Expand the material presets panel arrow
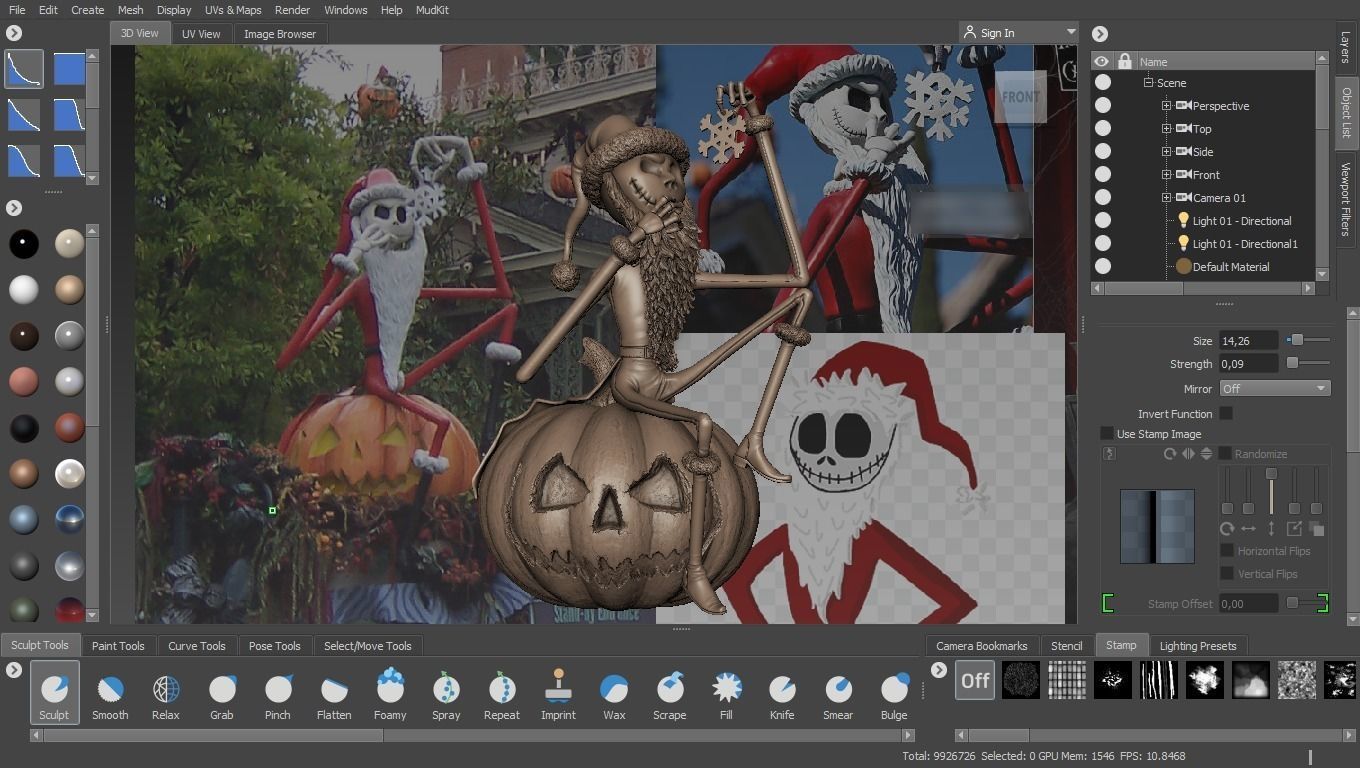The height and width of the screenshot is (768, 1360). (14, 208)
